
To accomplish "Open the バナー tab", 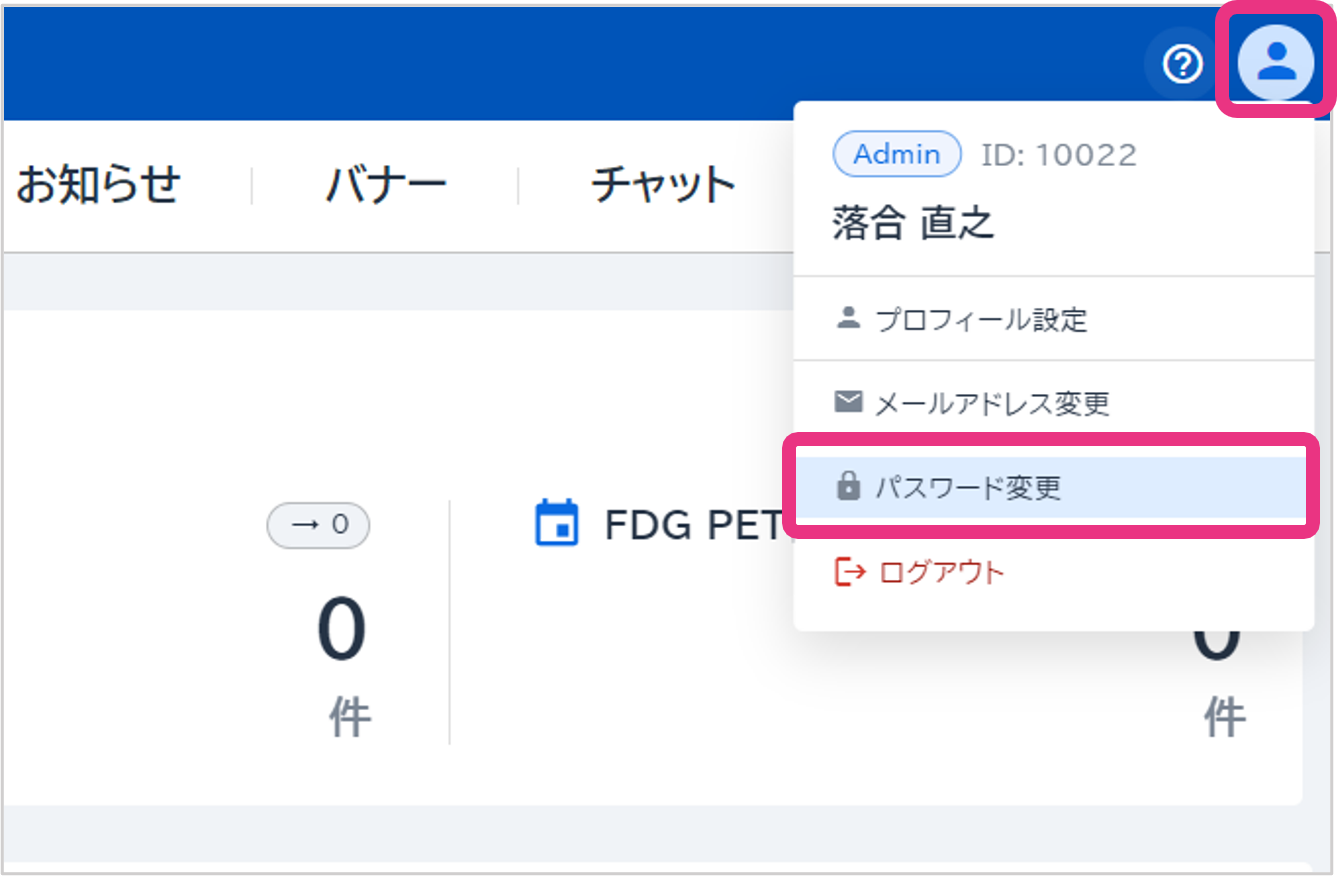I will [x=385, y=185].
